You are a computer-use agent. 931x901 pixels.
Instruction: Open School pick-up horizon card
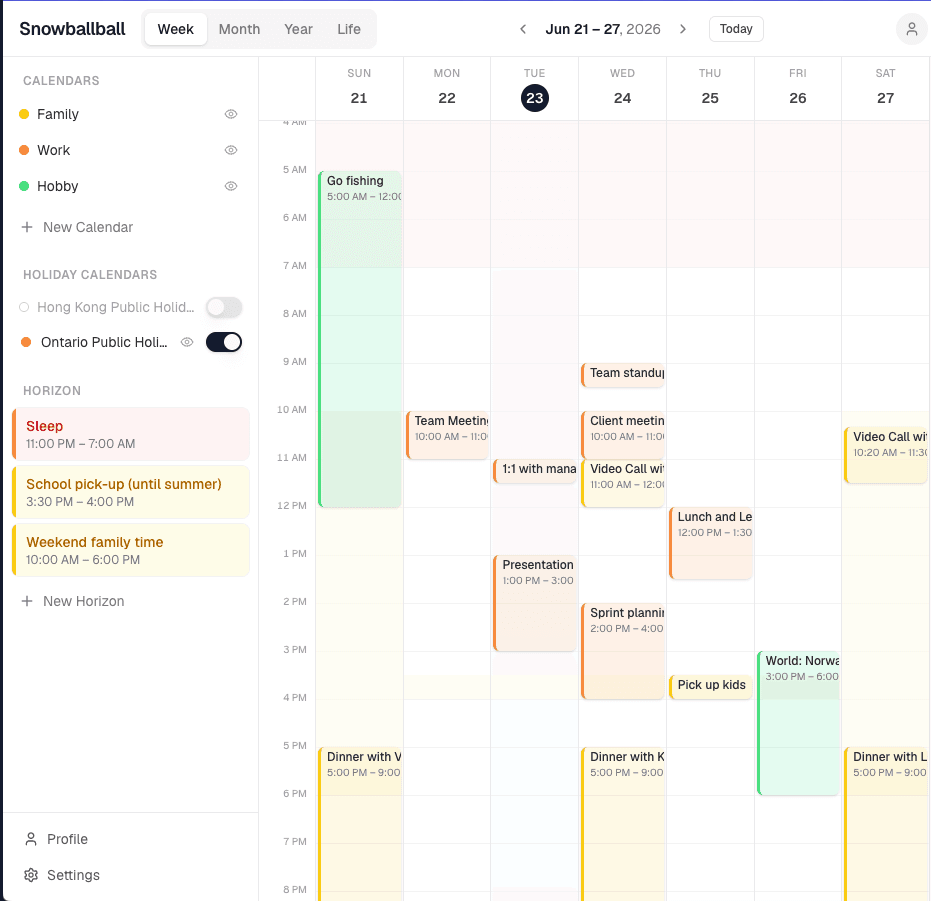[x=131, y=492]
